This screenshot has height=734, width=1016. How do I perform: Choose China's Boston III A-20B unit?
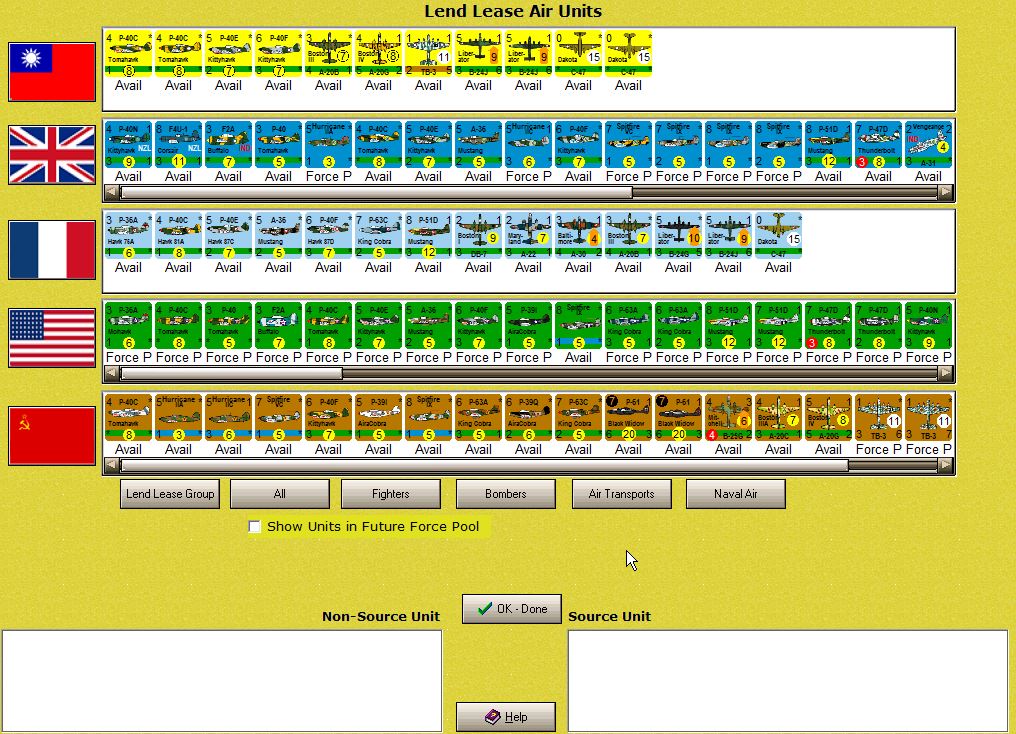329,54
